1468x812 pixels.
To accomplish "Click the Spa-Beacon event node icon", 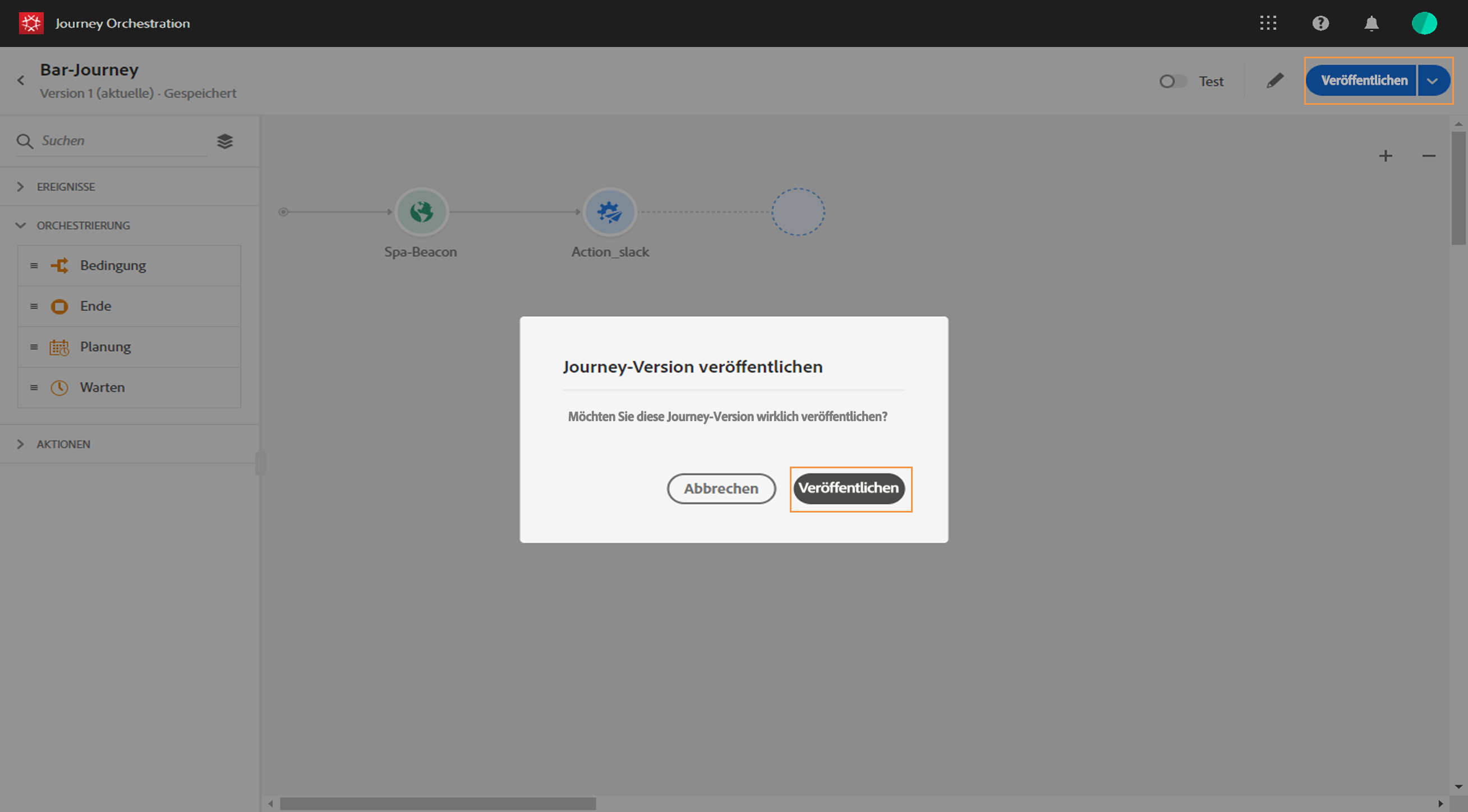I will [x=421, y=212].
